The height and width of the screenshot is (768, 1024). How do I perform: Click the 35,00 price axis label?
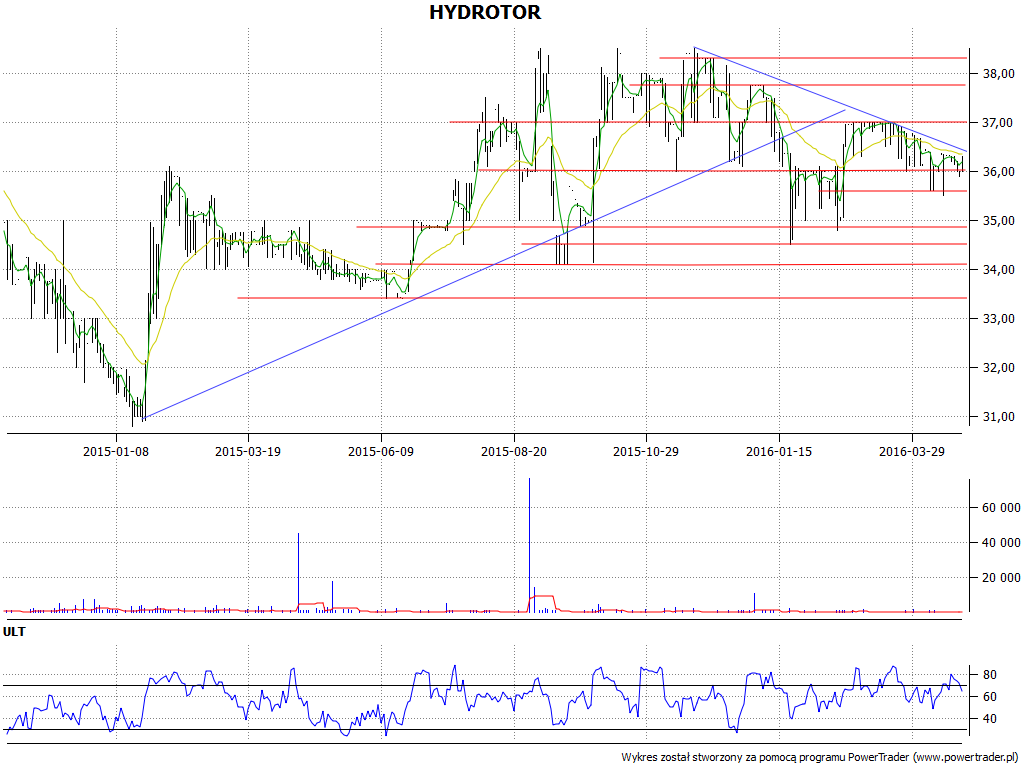coord(998,221)
